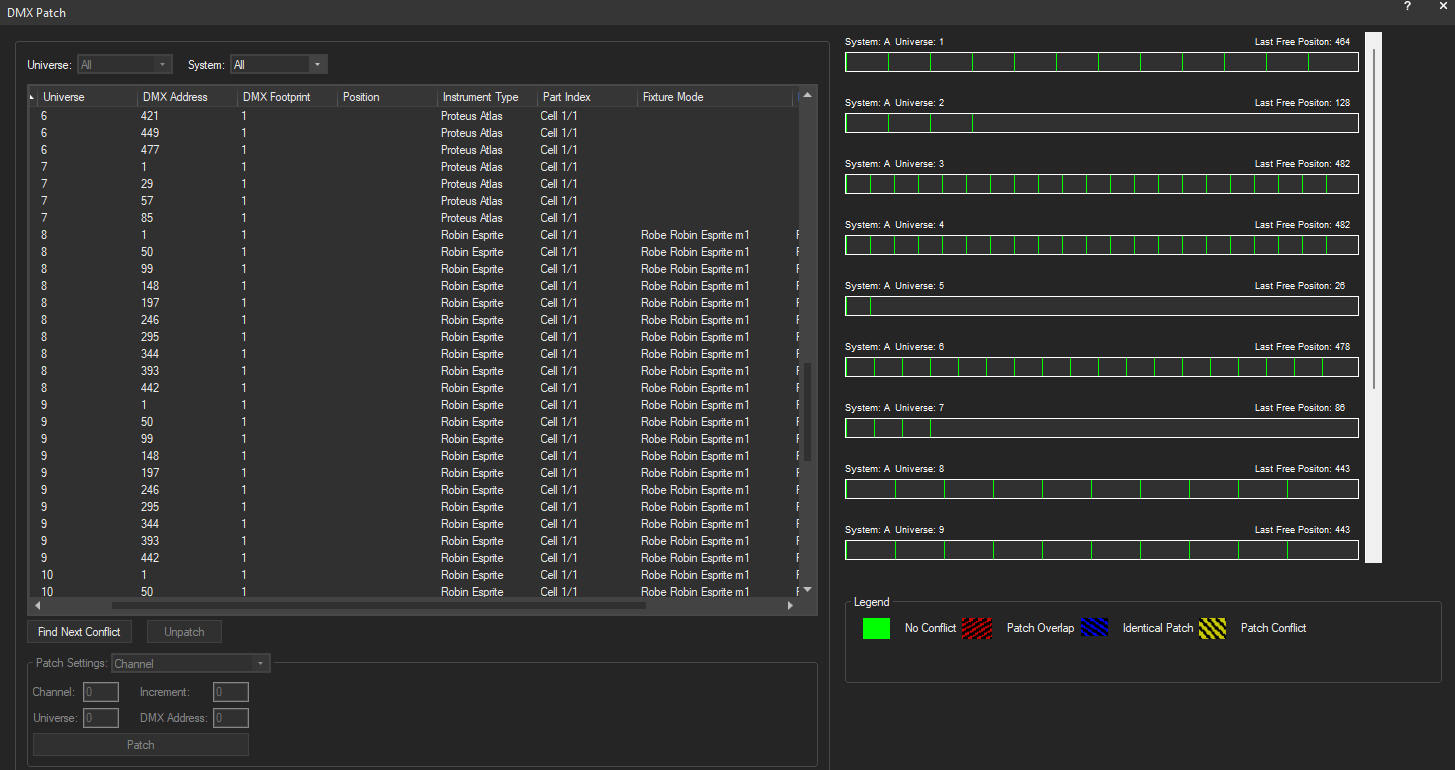Click the horizontal scroll right arrow
1455x770 pixels.
tap(790, 605)
